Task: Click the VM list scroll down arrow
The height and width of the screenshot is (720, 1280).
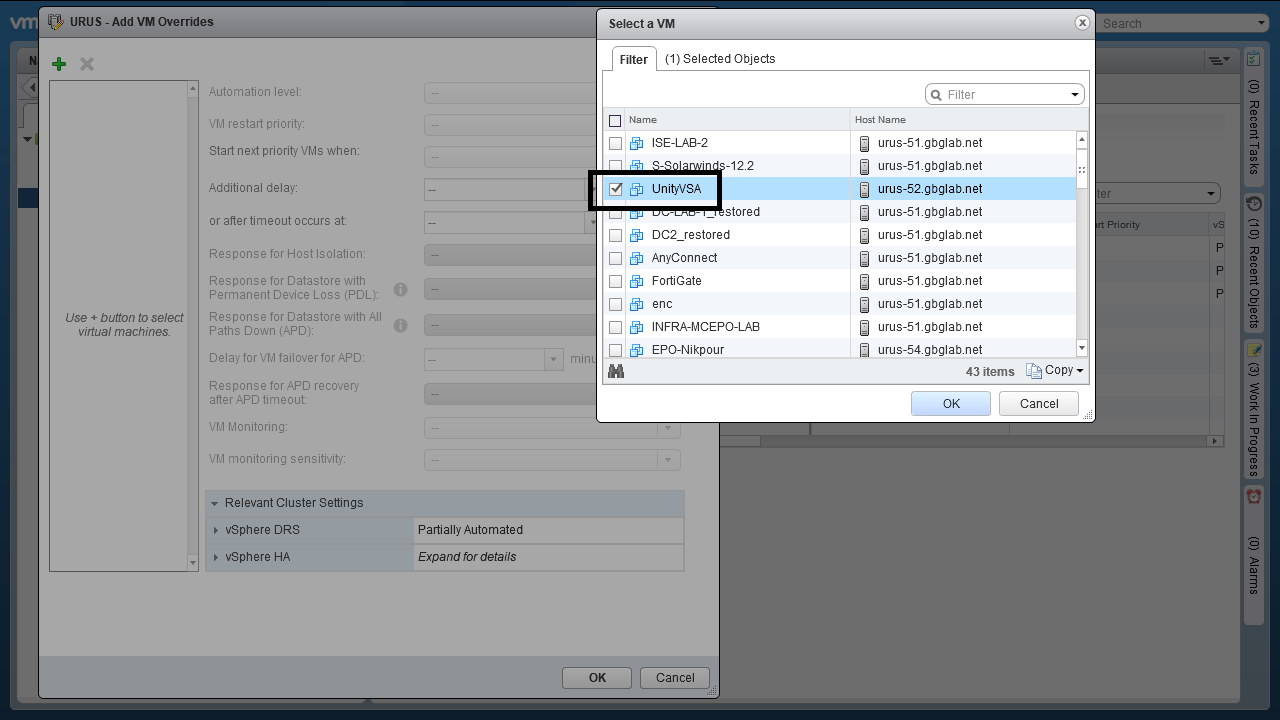Action: (1081, 348)
